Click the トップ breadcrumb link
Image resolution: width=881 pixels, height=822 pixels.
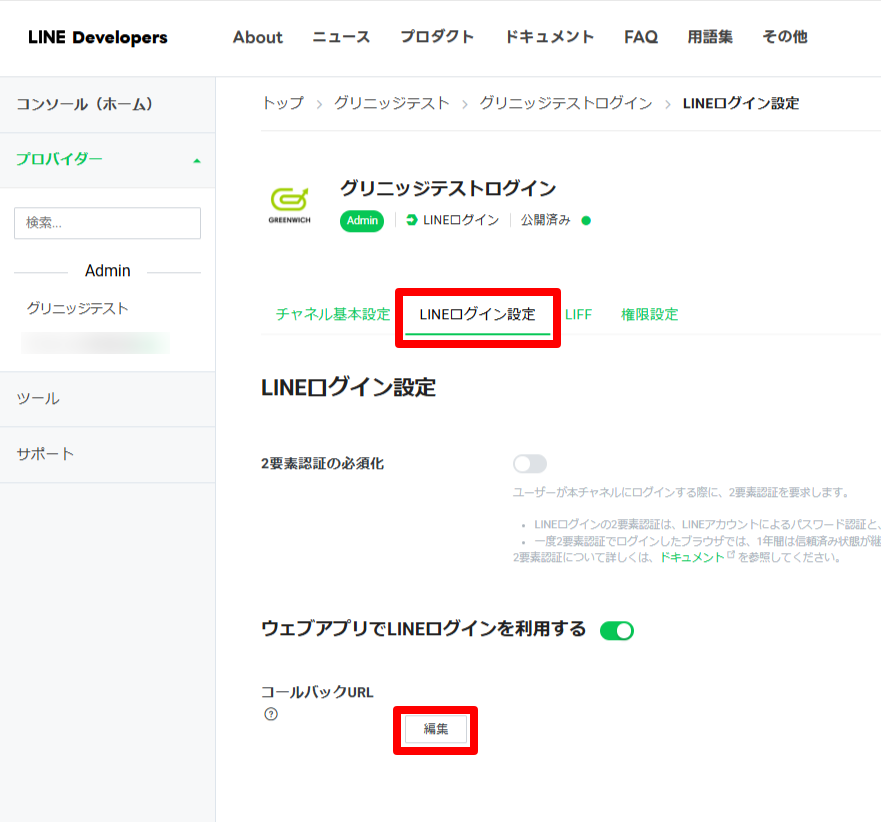pos(283,103)
